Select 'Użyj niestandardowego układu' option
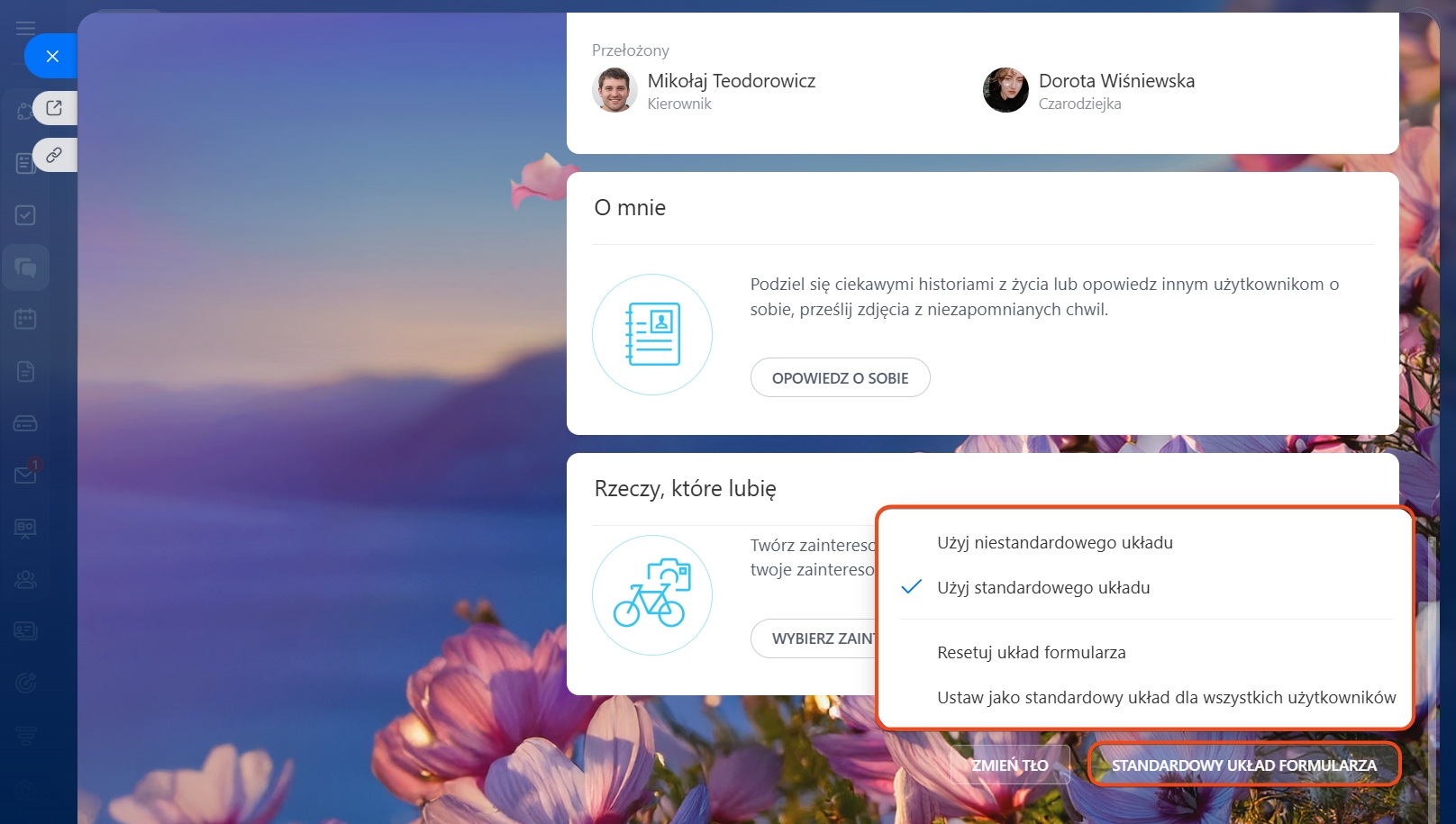Image resolution: width=1456 pixels, height=824 pixels. coord(1054,543)
